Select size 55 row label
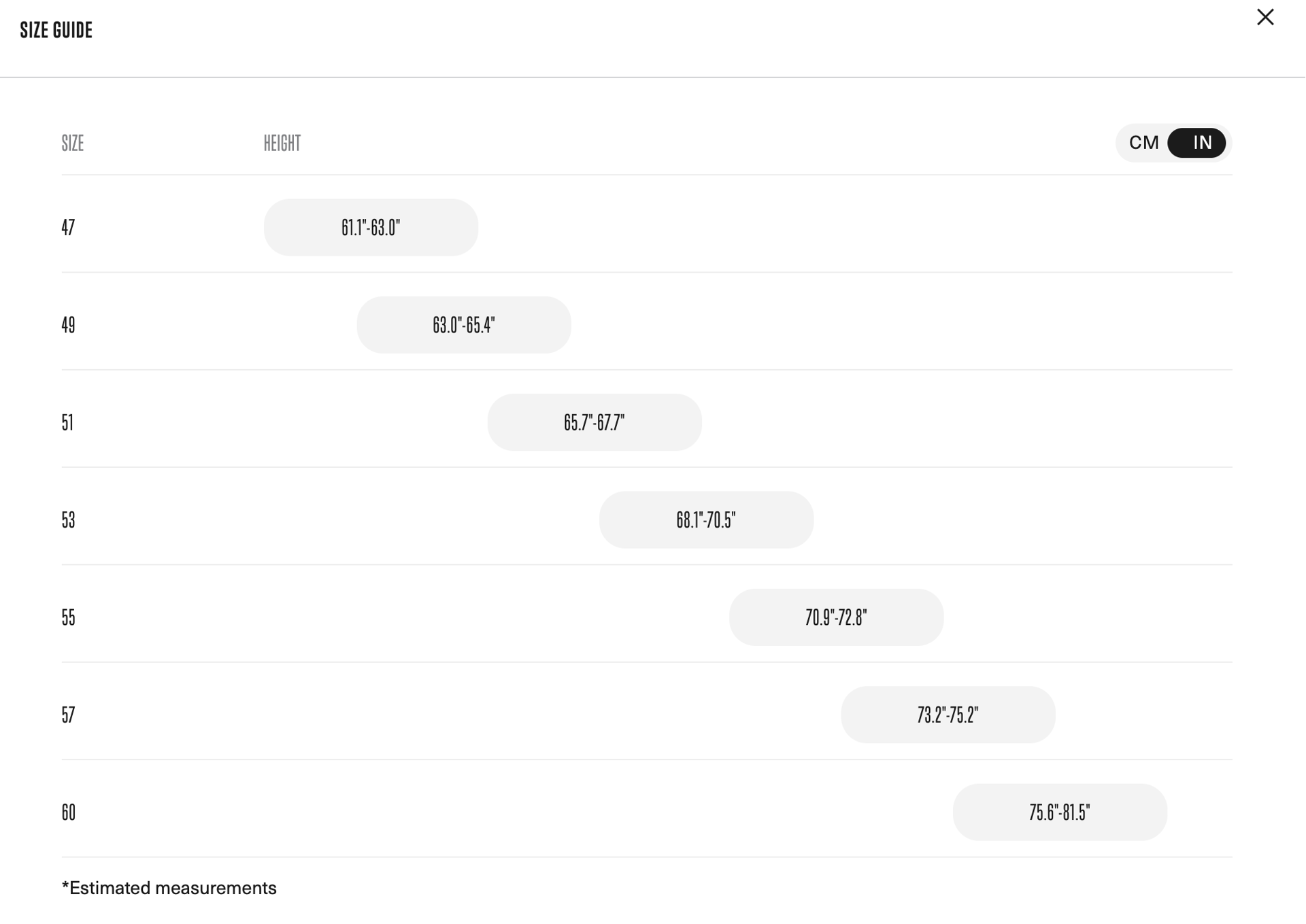1306x924 pixels. pos(68,617)
